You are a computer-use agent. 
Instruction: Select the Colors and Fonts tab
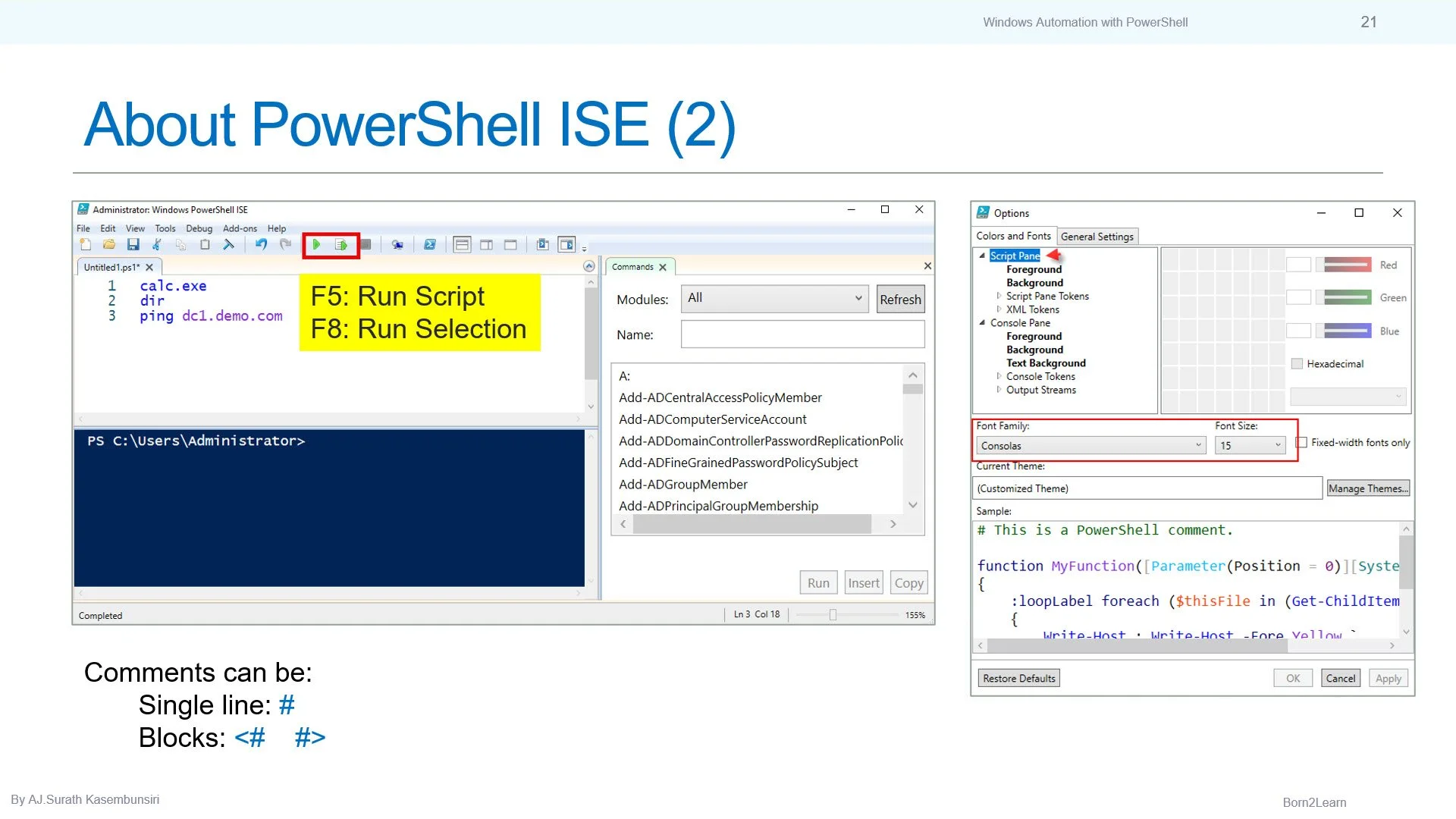tap(1014, 236)
